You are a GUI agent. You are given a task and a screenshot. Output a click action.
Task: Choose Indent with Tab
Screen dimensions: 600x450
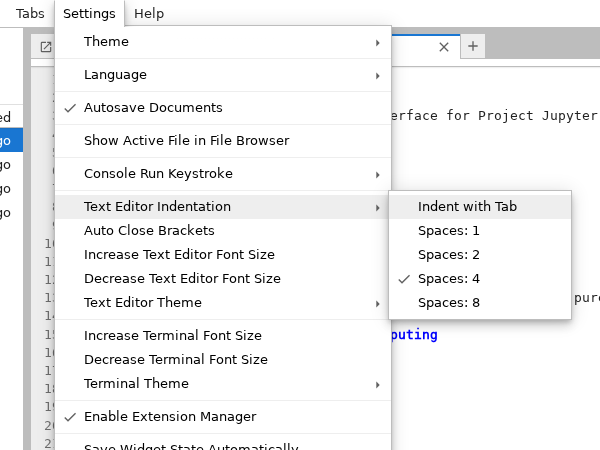(x=480, y=207)
